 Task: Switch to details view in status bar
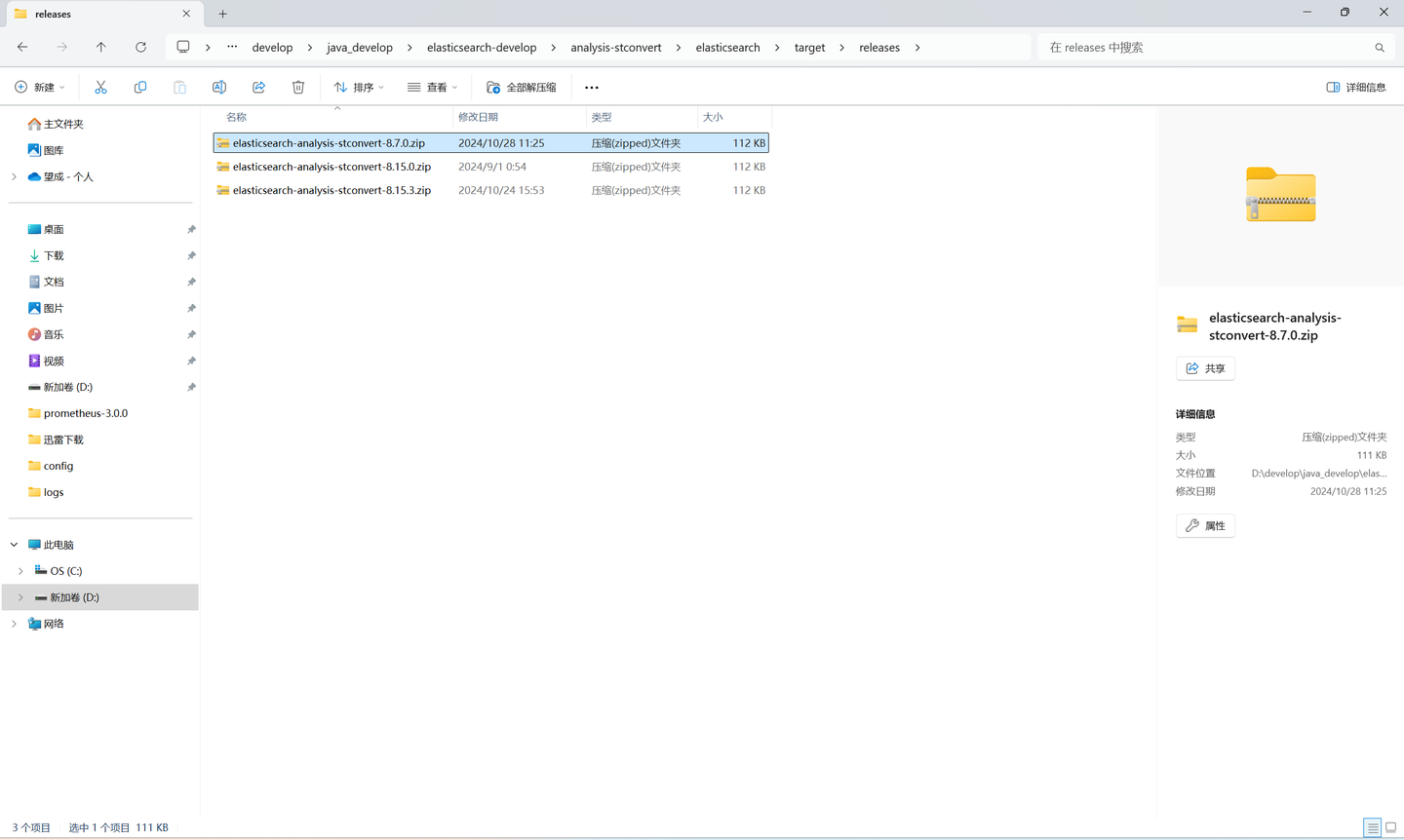pos(1372,827)
